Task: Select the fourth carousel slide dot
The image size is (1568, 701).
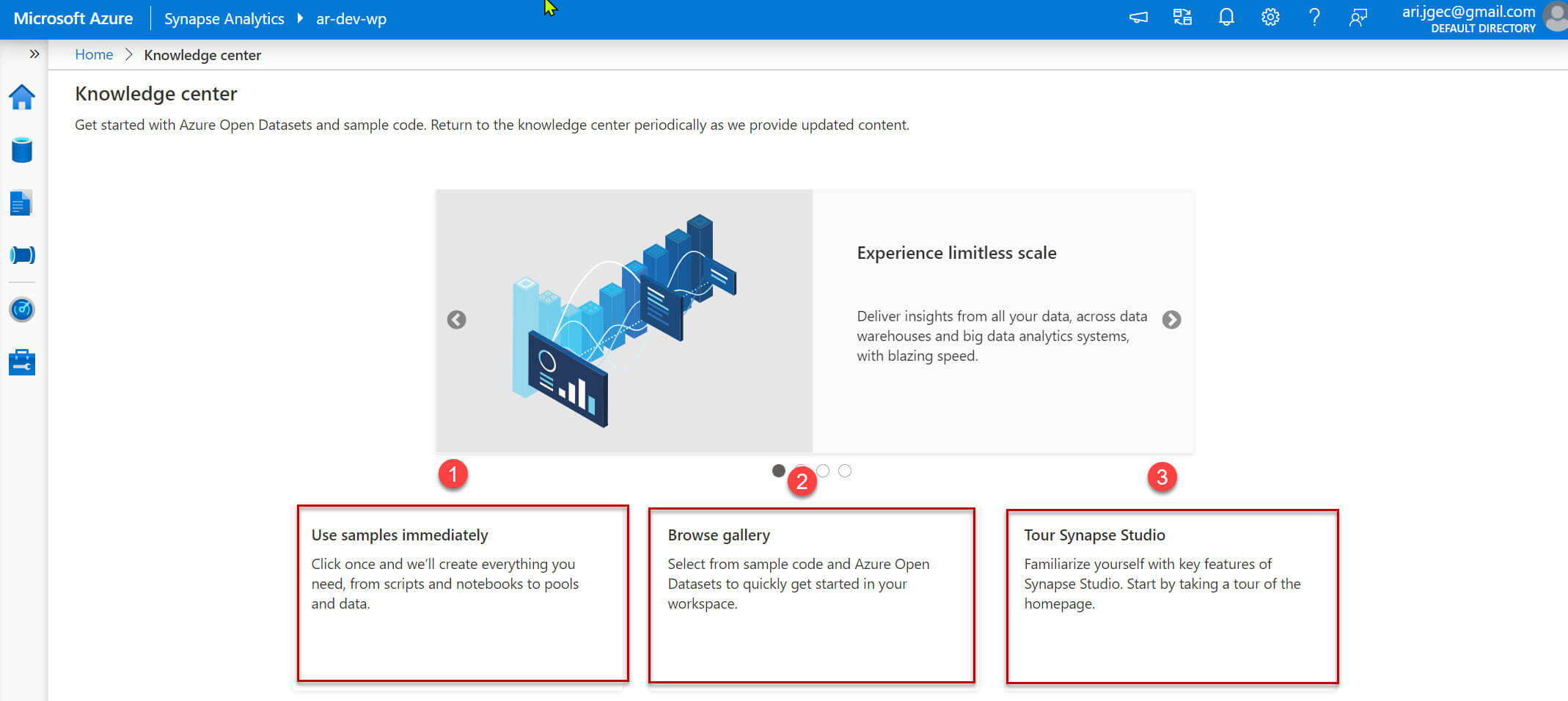Action: click(845, 471)
